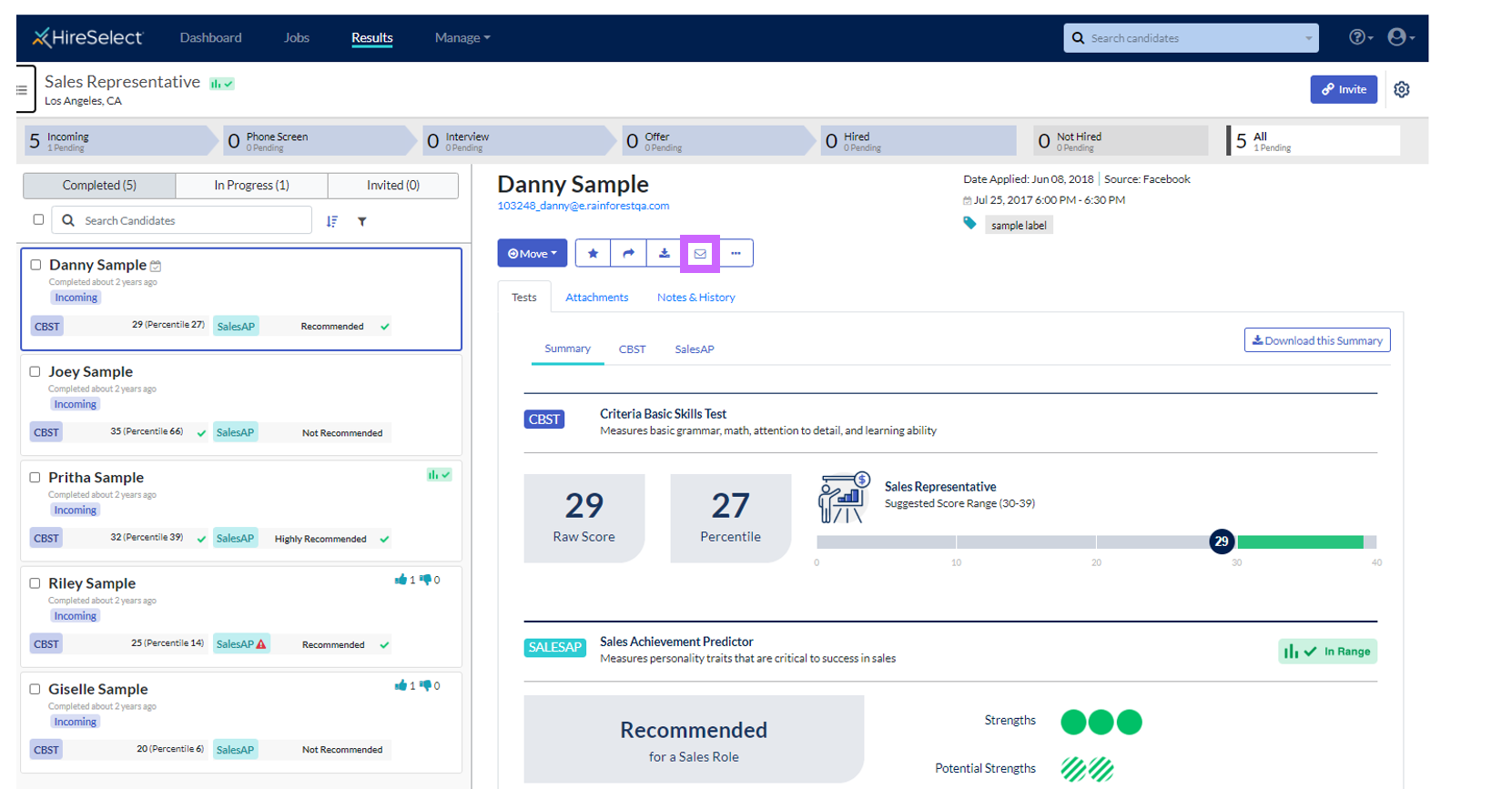Select the Offer pipeline stage
Screen dimensions: 1512x789
pyautogui.click(x=717, y=141)
